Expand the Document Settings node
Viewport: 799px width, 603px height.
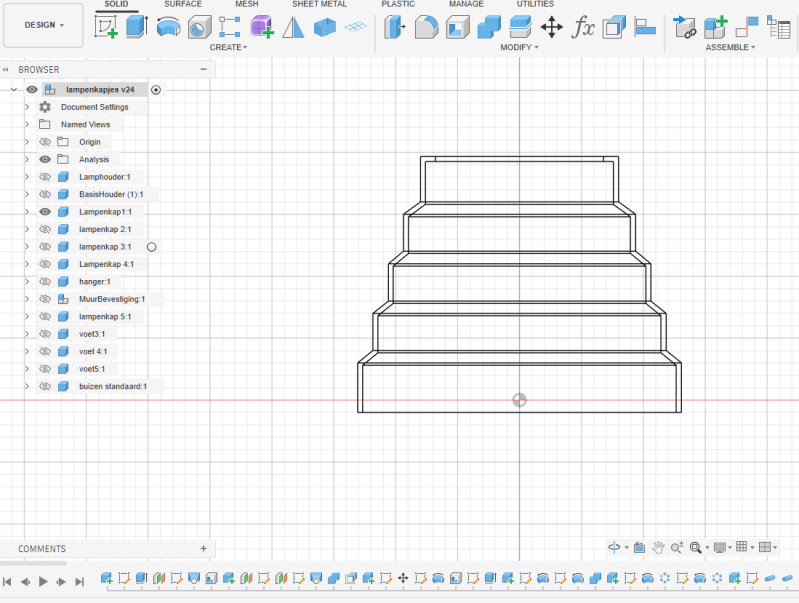[27, 107]
